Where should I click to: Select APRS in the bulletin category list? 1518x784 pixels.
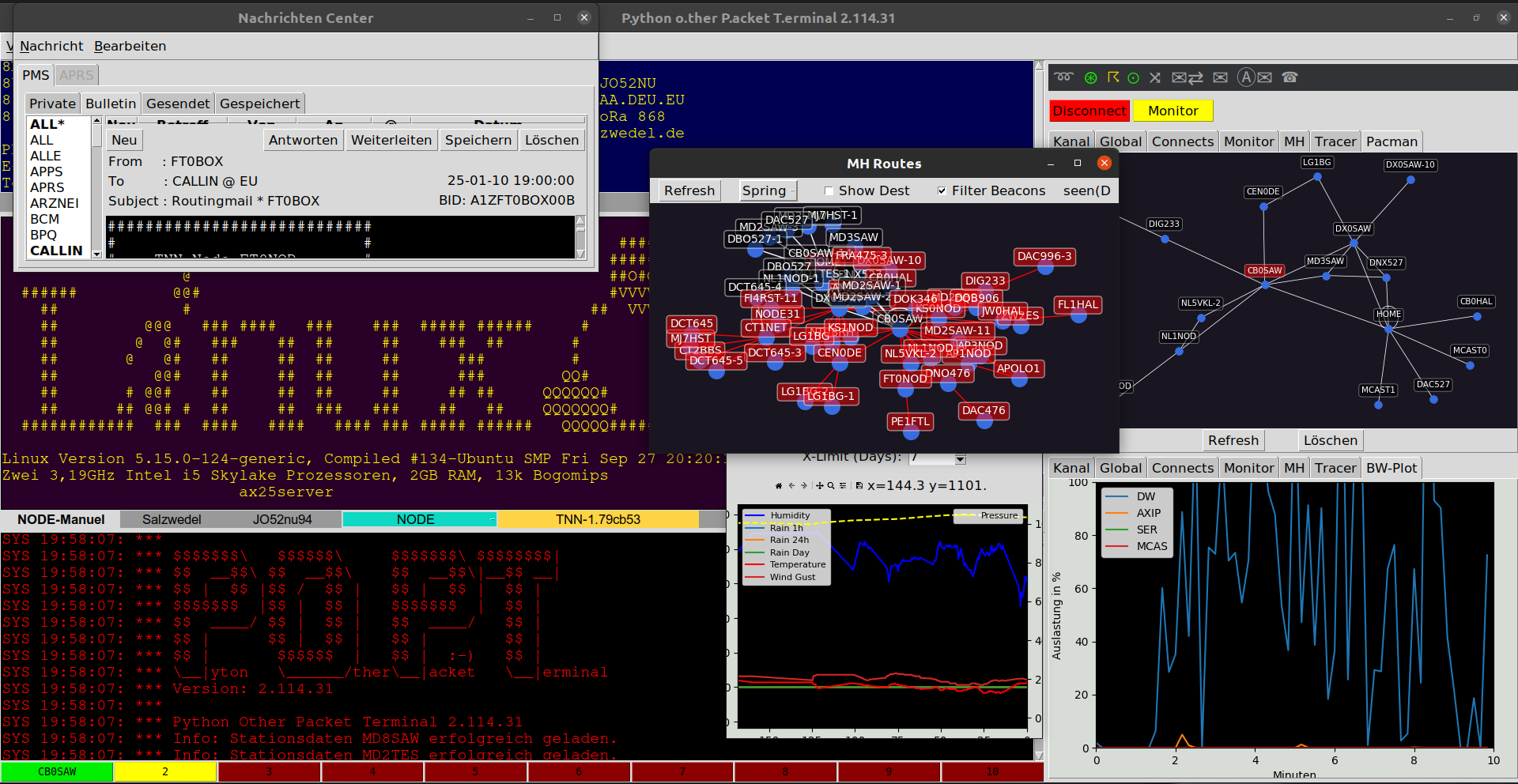pos(47,187)
